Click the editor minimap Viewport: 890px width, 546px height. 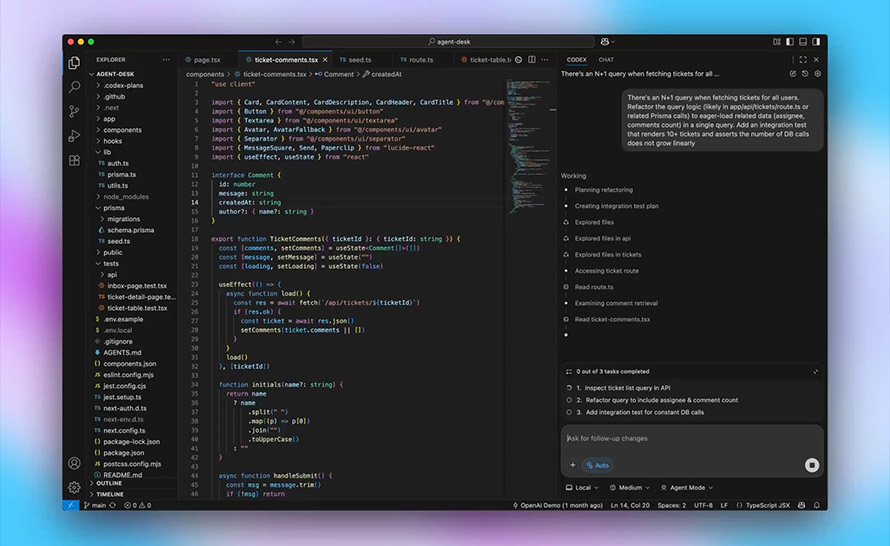(x=528, y=146)
